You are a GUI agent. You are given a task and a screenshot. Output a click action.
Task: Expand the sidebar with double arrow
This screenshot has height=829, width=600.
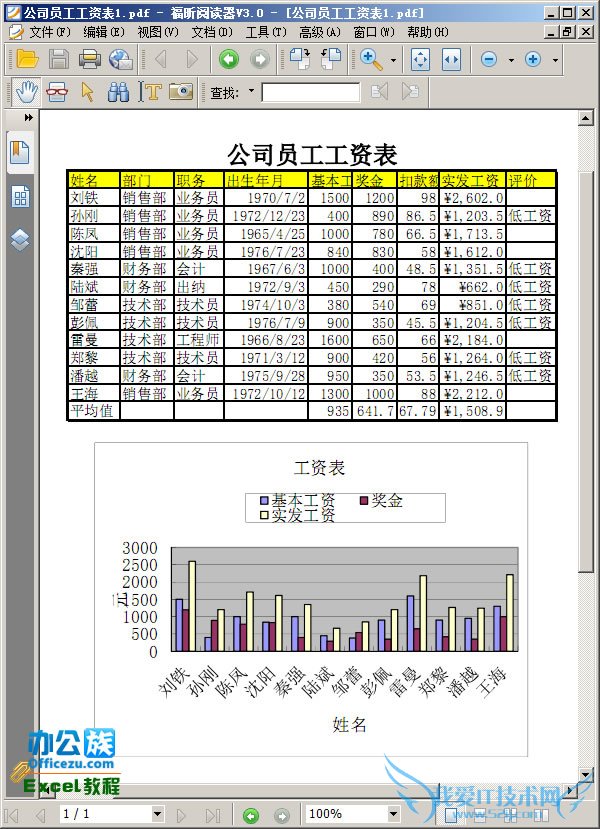29,118
